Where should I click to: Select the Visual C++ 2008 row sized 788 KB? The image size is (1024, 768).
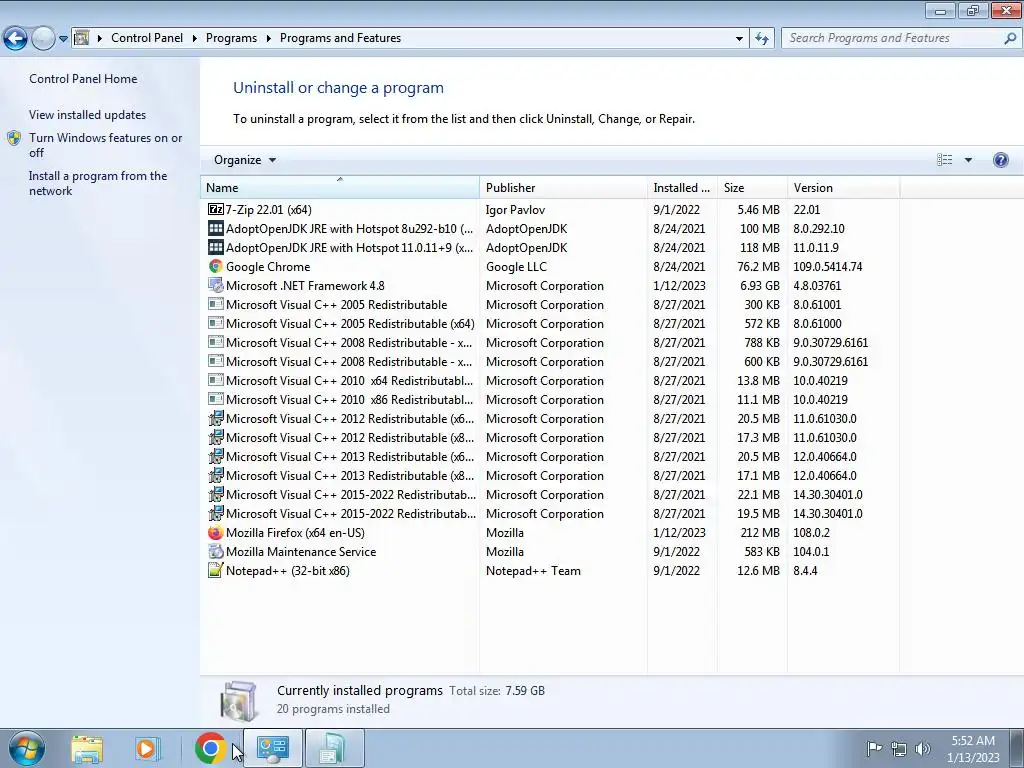coord(549,342)
